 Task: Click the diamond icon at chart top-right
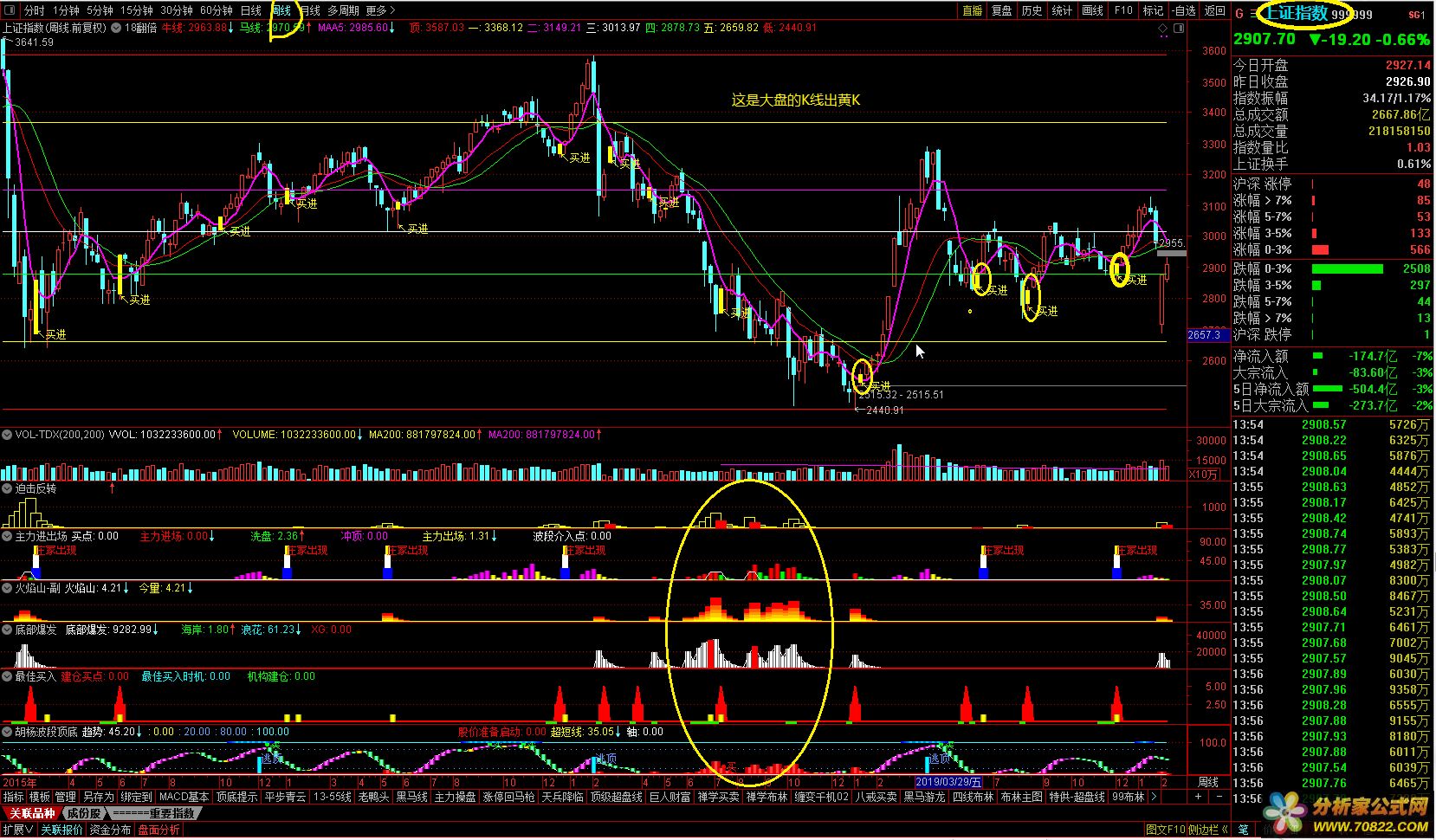tap(1163, 29)
